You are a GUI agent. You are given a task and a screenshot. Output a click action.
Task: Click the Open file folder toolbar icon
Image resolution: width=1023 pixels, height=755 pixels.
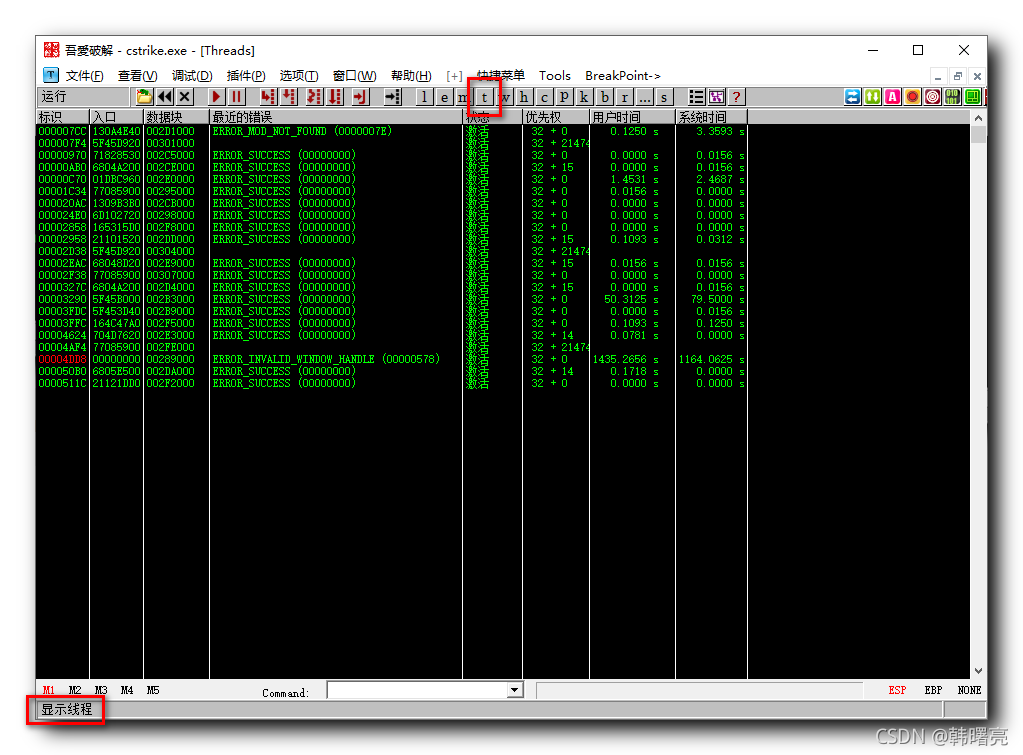tap(144, 97)
